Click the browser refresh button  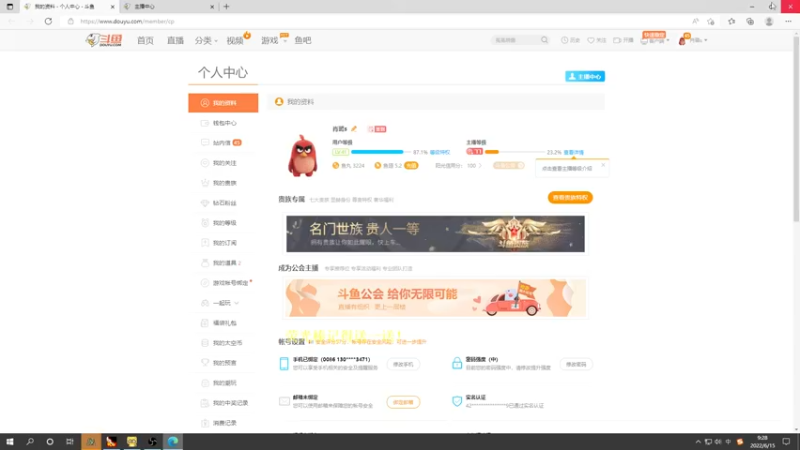point(48,21)
